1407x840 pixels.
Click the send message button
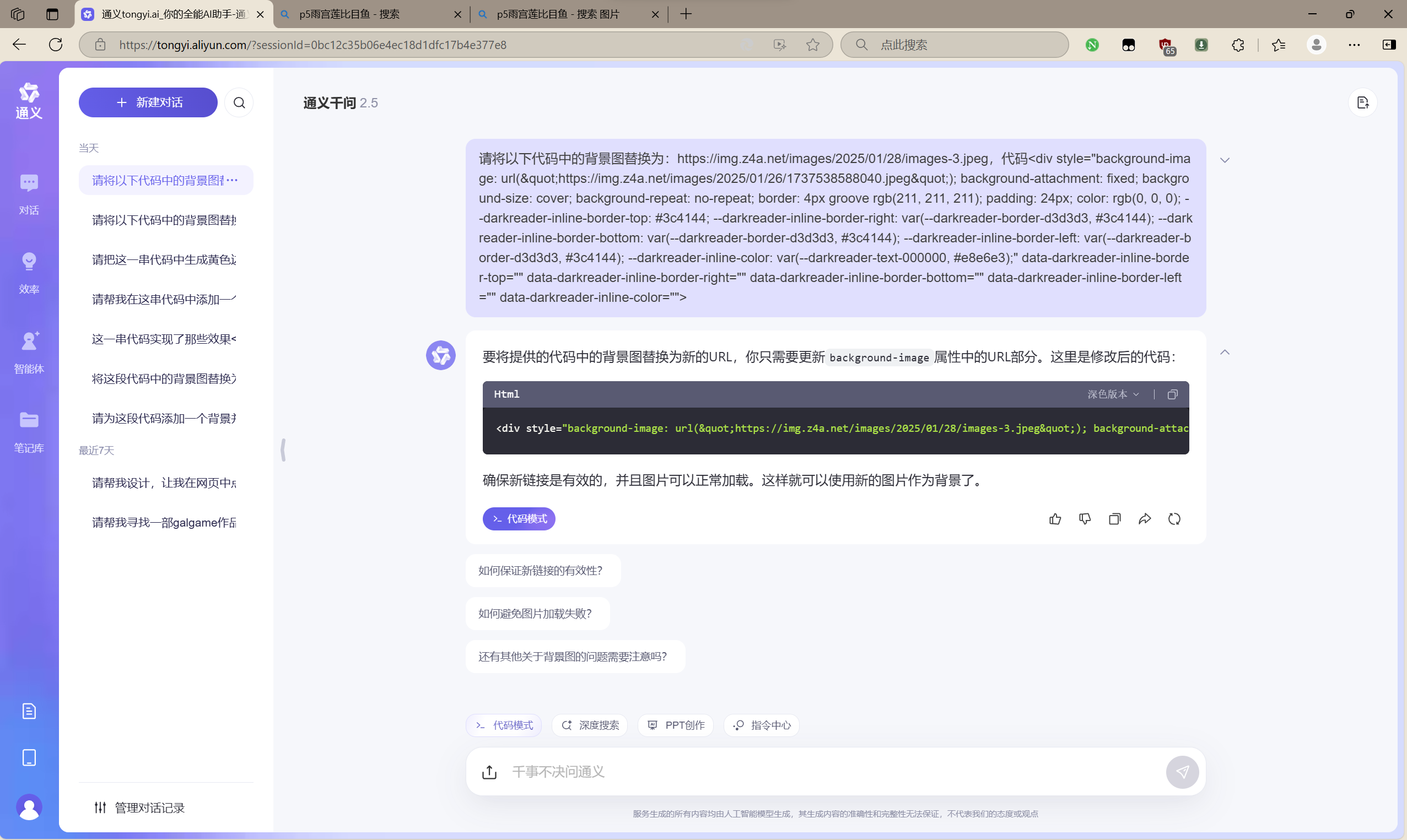1182,772
